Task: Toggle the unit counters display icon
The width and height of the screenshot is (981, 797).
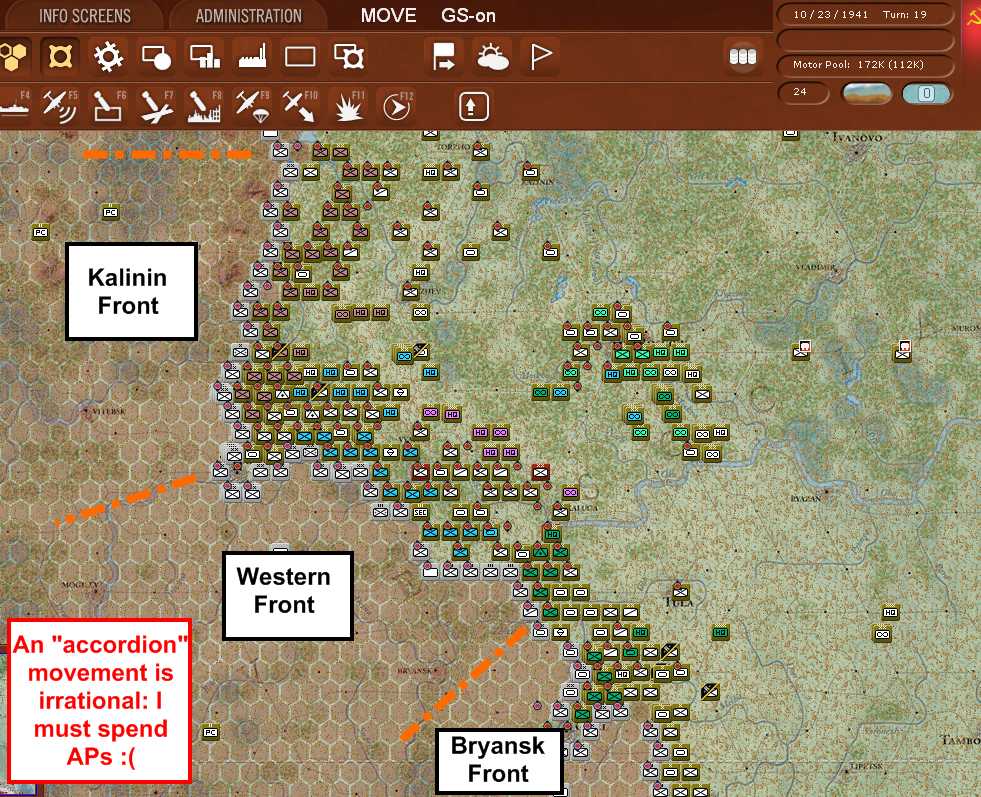Action: pyautogui.click(x=60, y=57)
